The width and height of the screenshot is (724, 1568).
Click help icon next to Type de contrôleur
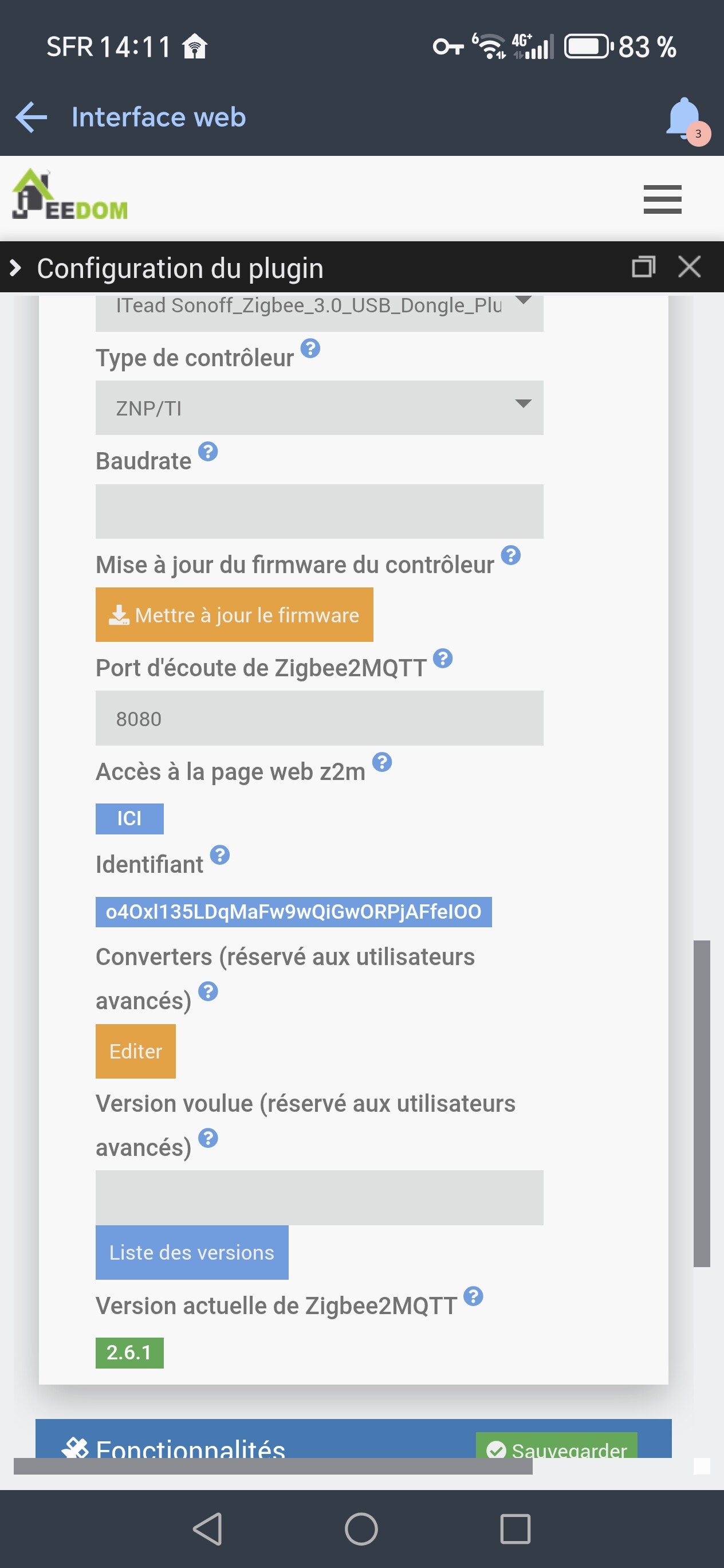[x=310, y=349]
